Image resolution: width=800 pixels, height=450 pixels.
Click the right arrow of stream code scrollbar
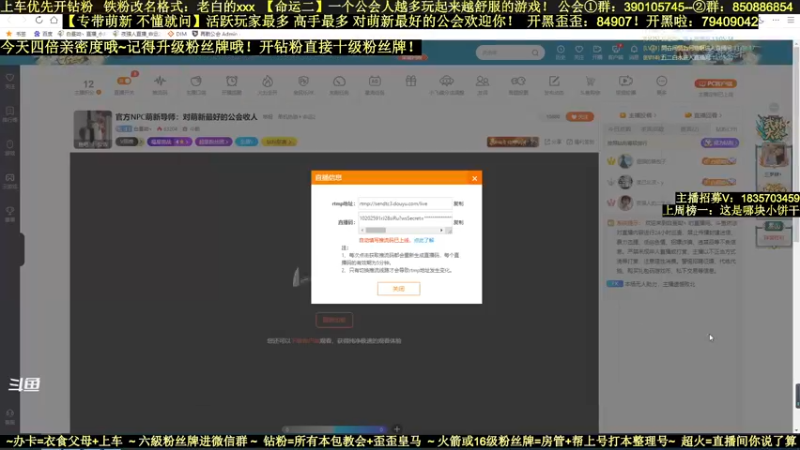[441, 231]
